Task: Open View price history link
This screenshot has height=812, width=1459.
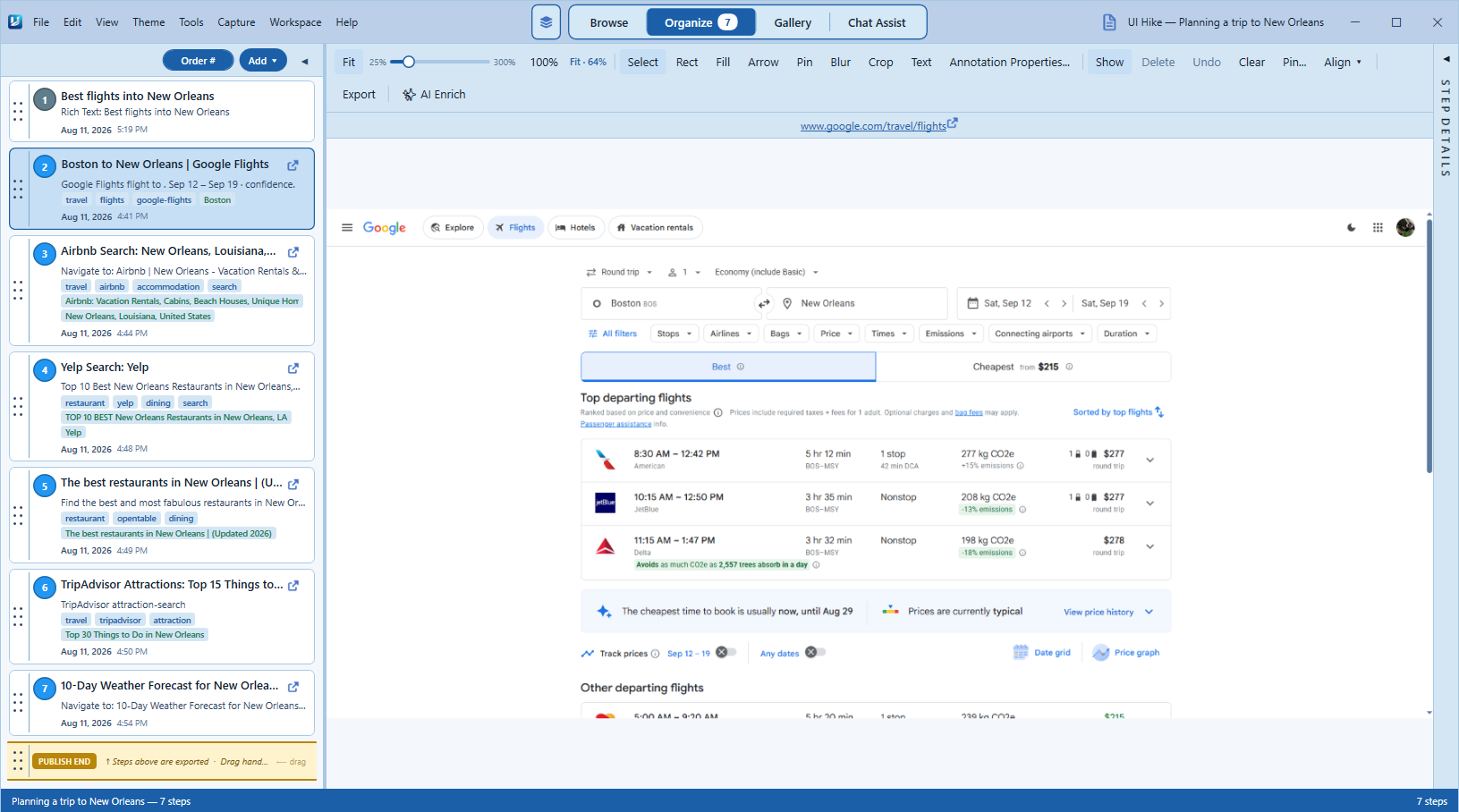Action: (x=1098, y=613)
